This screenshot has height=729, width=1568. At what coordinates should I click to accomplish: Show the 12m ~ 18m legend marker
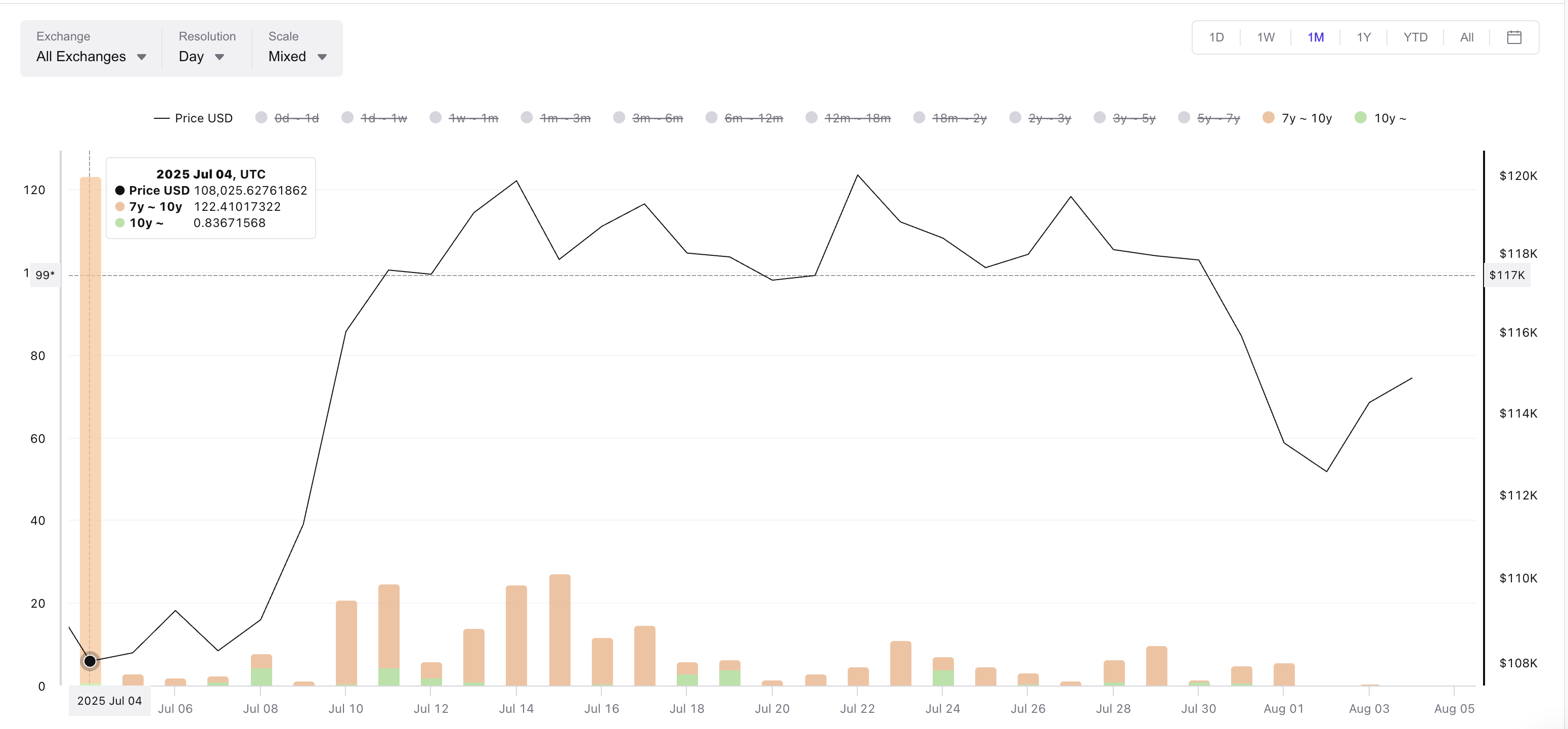tap(811, 117)
